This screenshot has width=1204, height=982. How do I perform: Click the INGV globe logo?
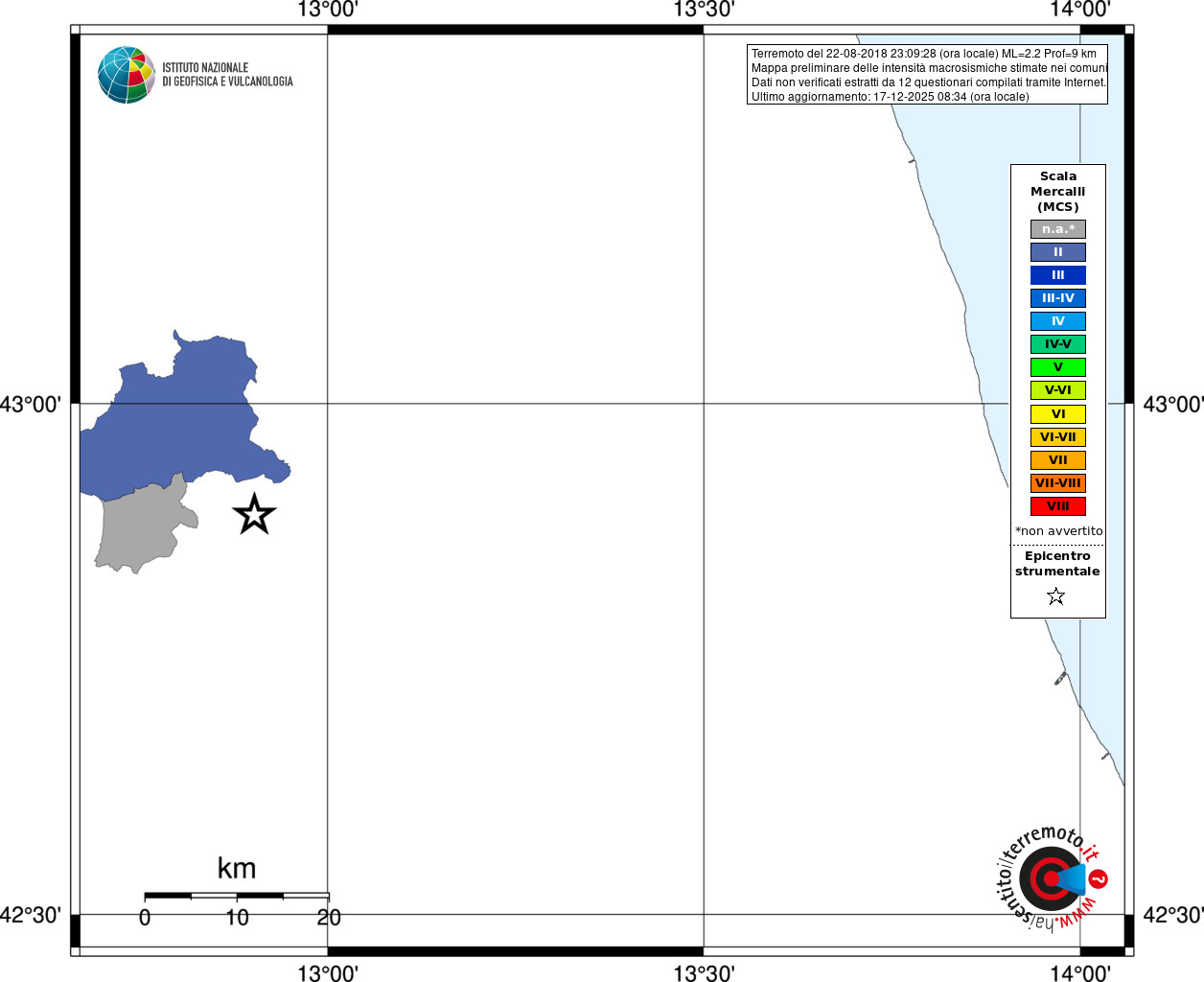(127, 75)
